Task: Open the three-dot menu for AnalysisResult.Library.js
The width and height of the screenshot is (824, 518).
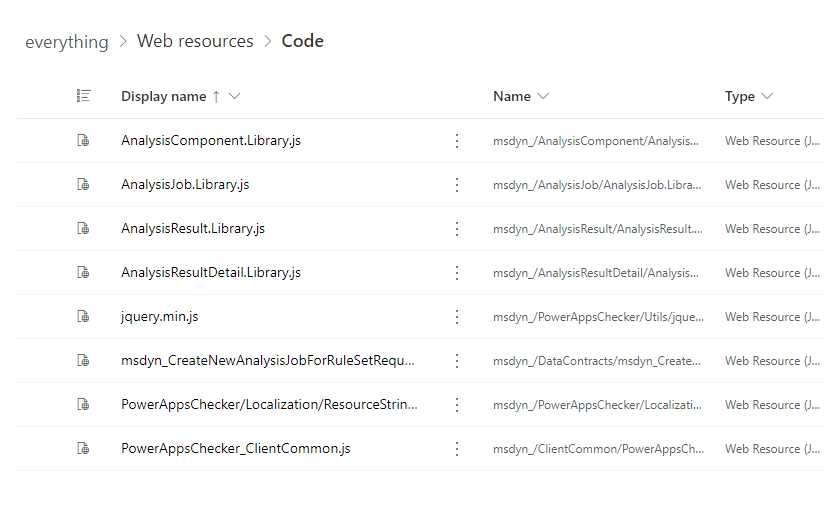Action: click(457, 229)
